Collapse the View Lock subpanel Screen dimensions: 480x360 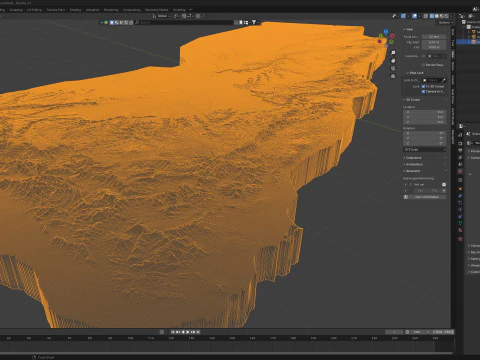[415, 73]
